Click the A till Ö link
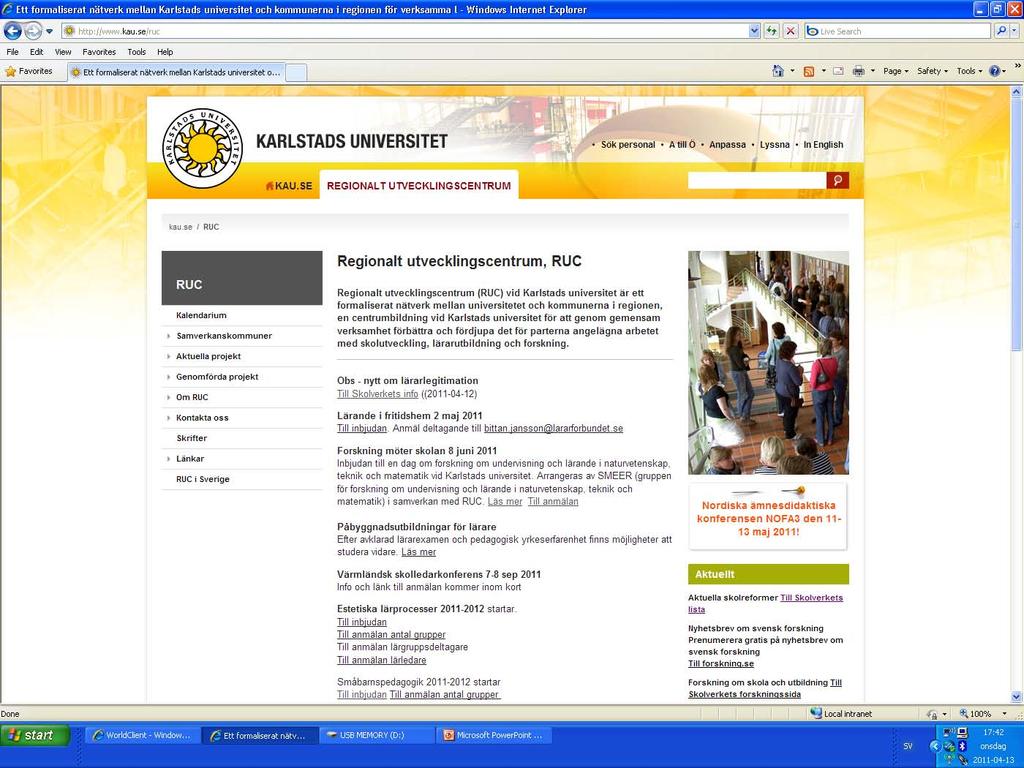The height and width of the screenshot is (768, 1024). [x=682, y=144]
